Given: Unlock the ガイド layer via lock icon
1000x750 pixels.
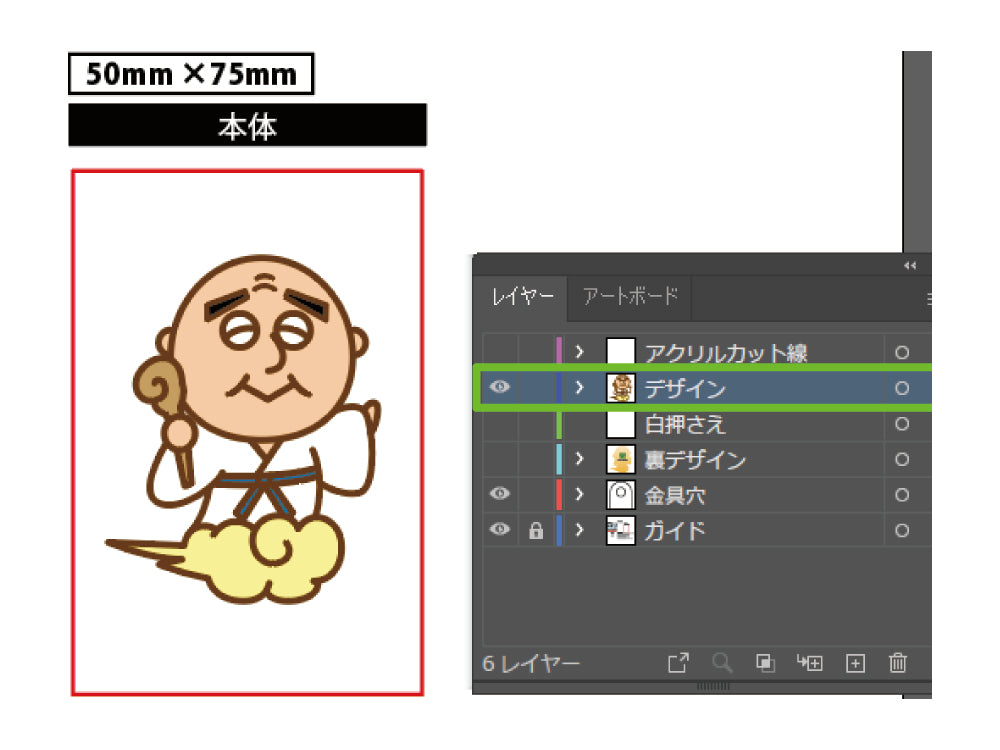Looking at the screenshot, I should pyautogui.click(x=536, y=530).
